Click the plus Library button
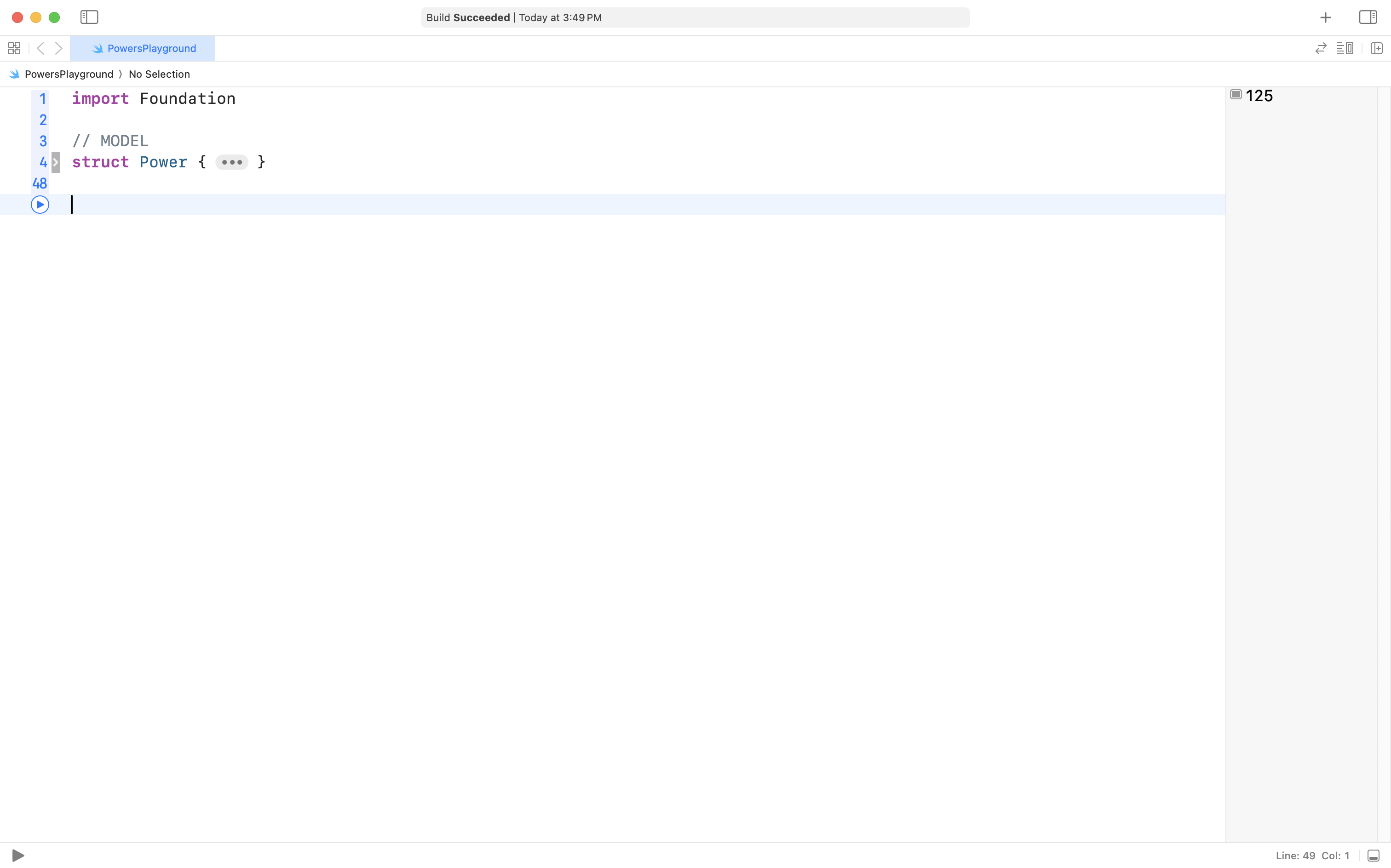Viewport: 1391px width, 868px height. tap(1326, 18)
